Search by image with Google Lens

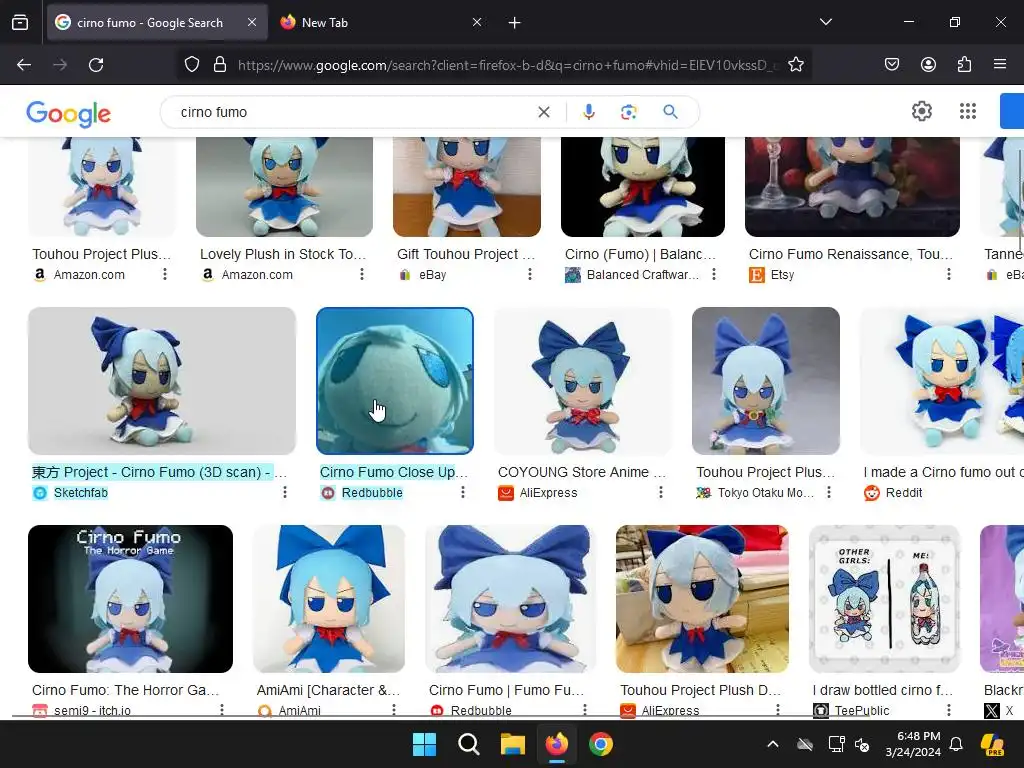point(628,112)
